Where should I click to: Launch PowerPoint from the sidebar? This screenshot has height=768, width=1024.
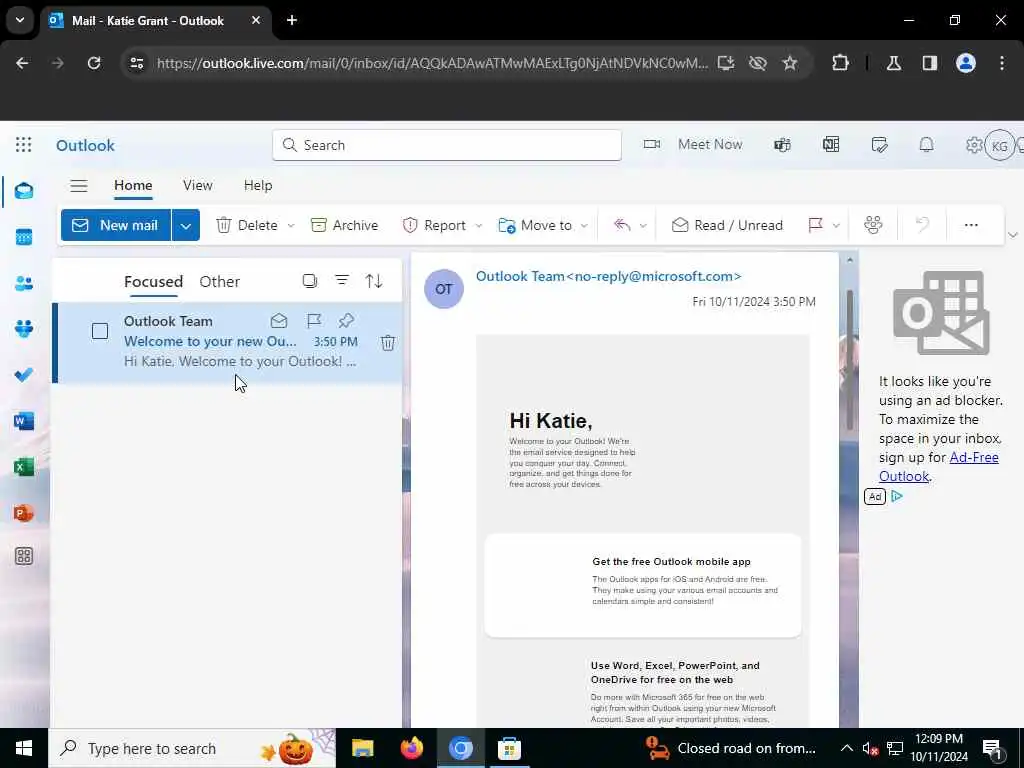[24, 513]
